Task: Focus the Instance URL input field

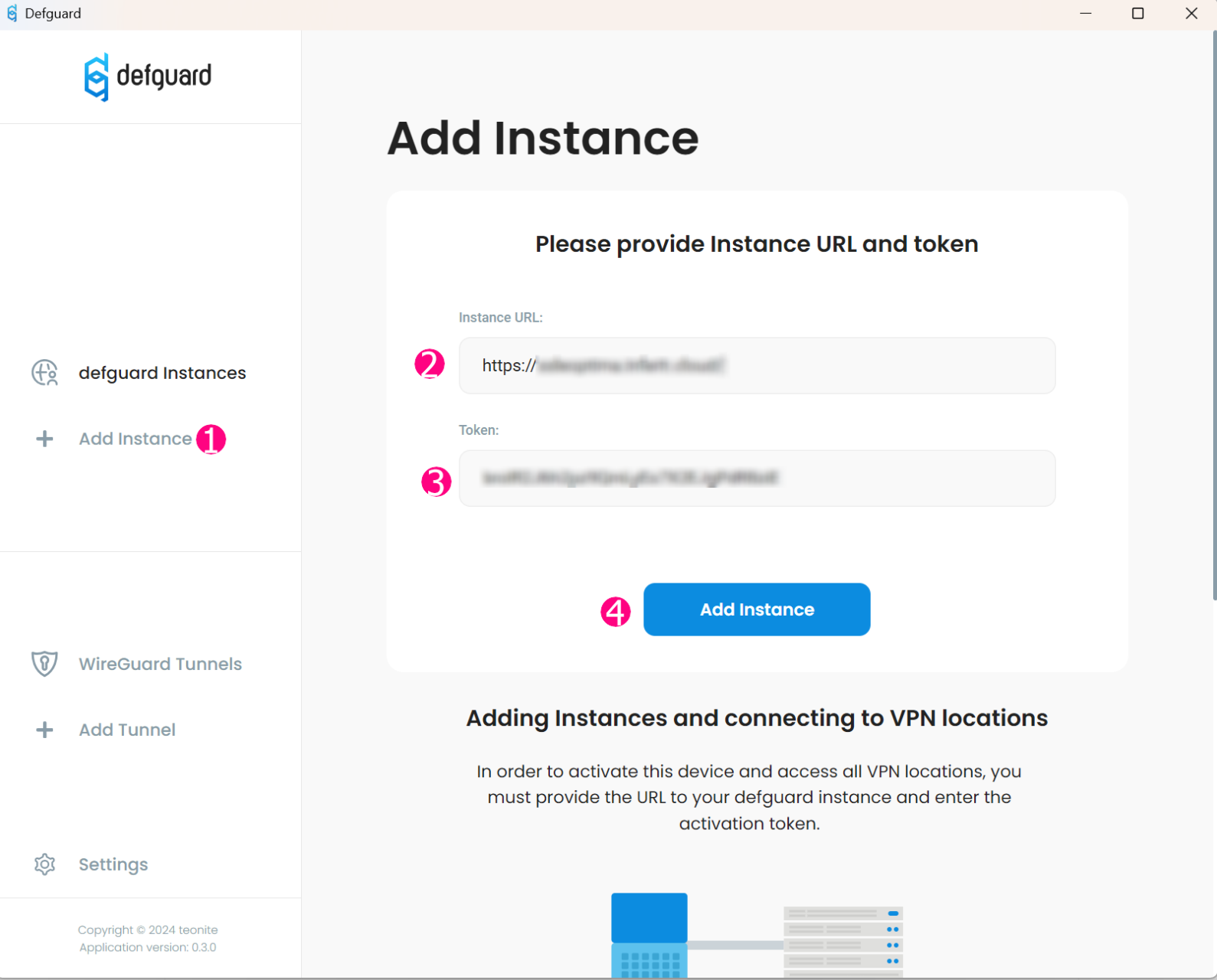Action: (x=757, y=366)
